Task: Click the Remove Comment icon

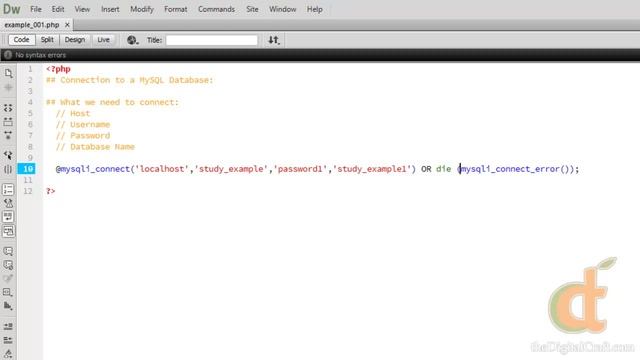Action: (x=8, y=265)
